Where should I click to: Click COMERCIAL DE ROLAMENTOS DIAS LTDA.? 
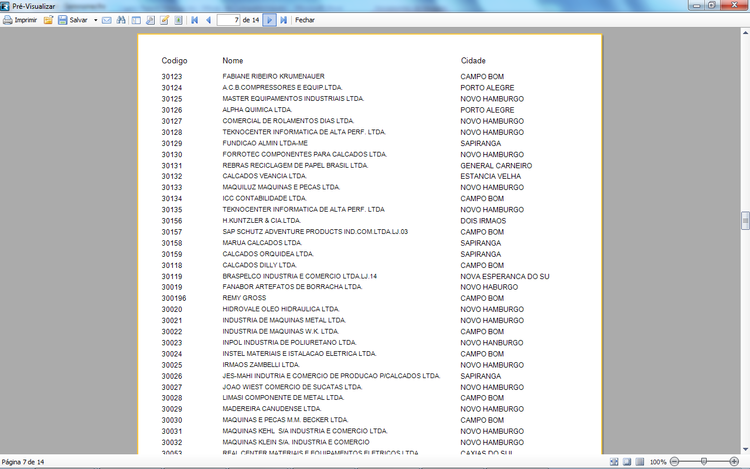tap(288, 121)
